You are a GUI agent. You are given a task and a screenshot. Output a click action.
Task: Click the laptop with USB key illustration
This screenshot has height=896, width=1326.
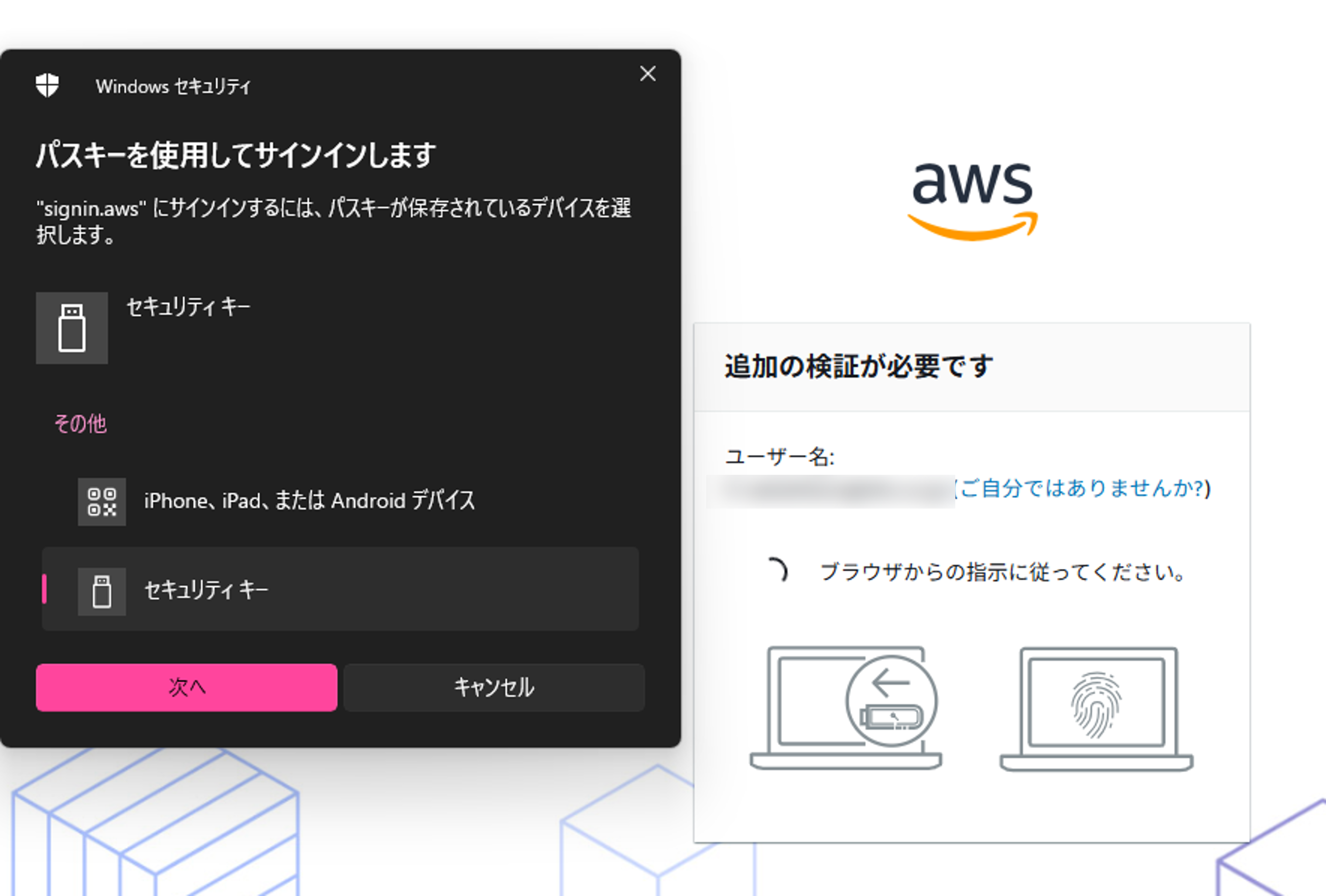[846, 708]
